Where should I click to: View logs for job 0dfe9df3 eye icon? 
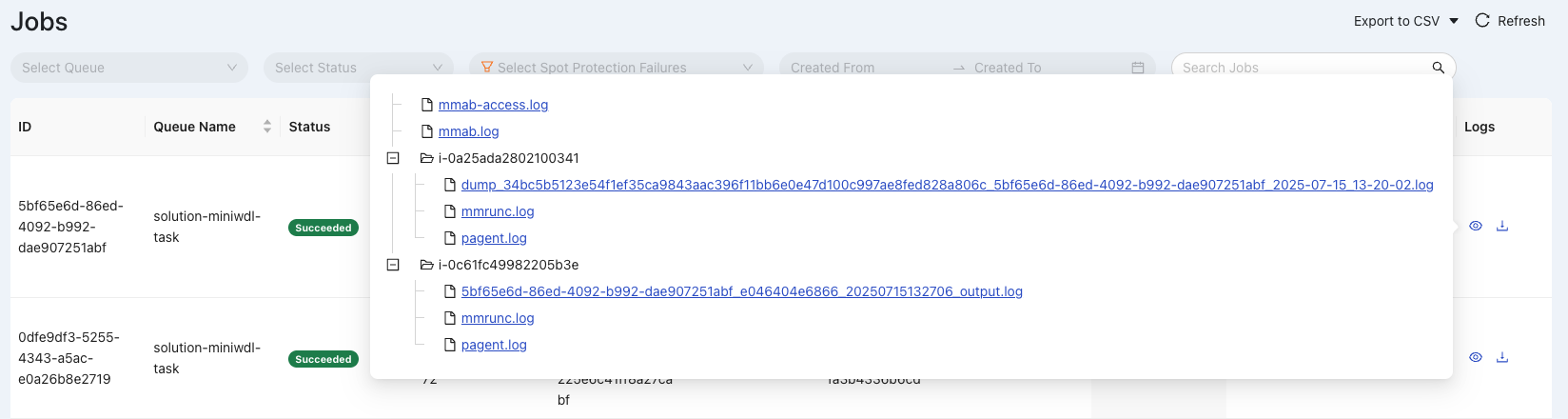click(1476, 358)
